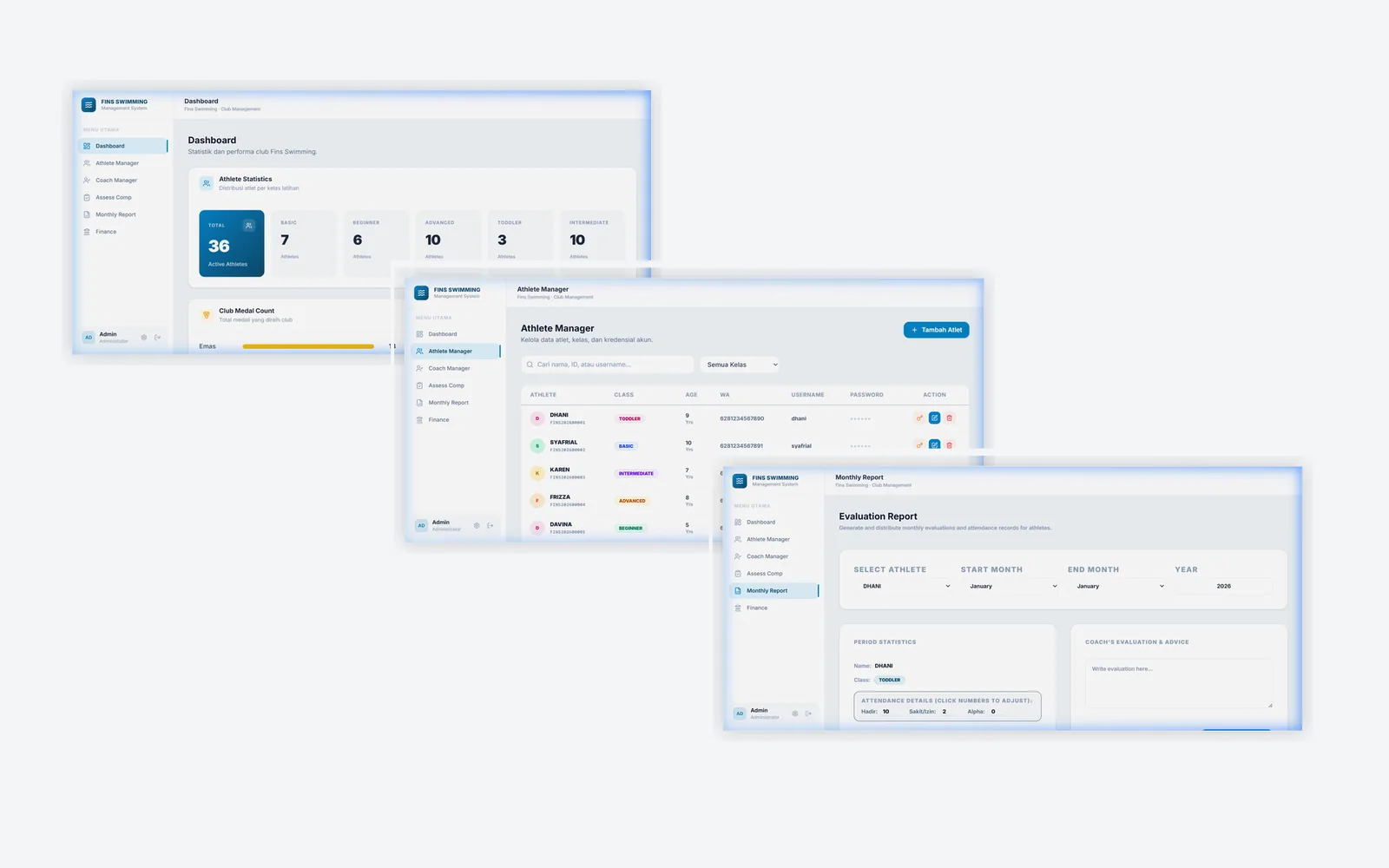Click logout icon in Monthly Report window sidebar
The image size is (1389, 868).
[x=808, y=713]
